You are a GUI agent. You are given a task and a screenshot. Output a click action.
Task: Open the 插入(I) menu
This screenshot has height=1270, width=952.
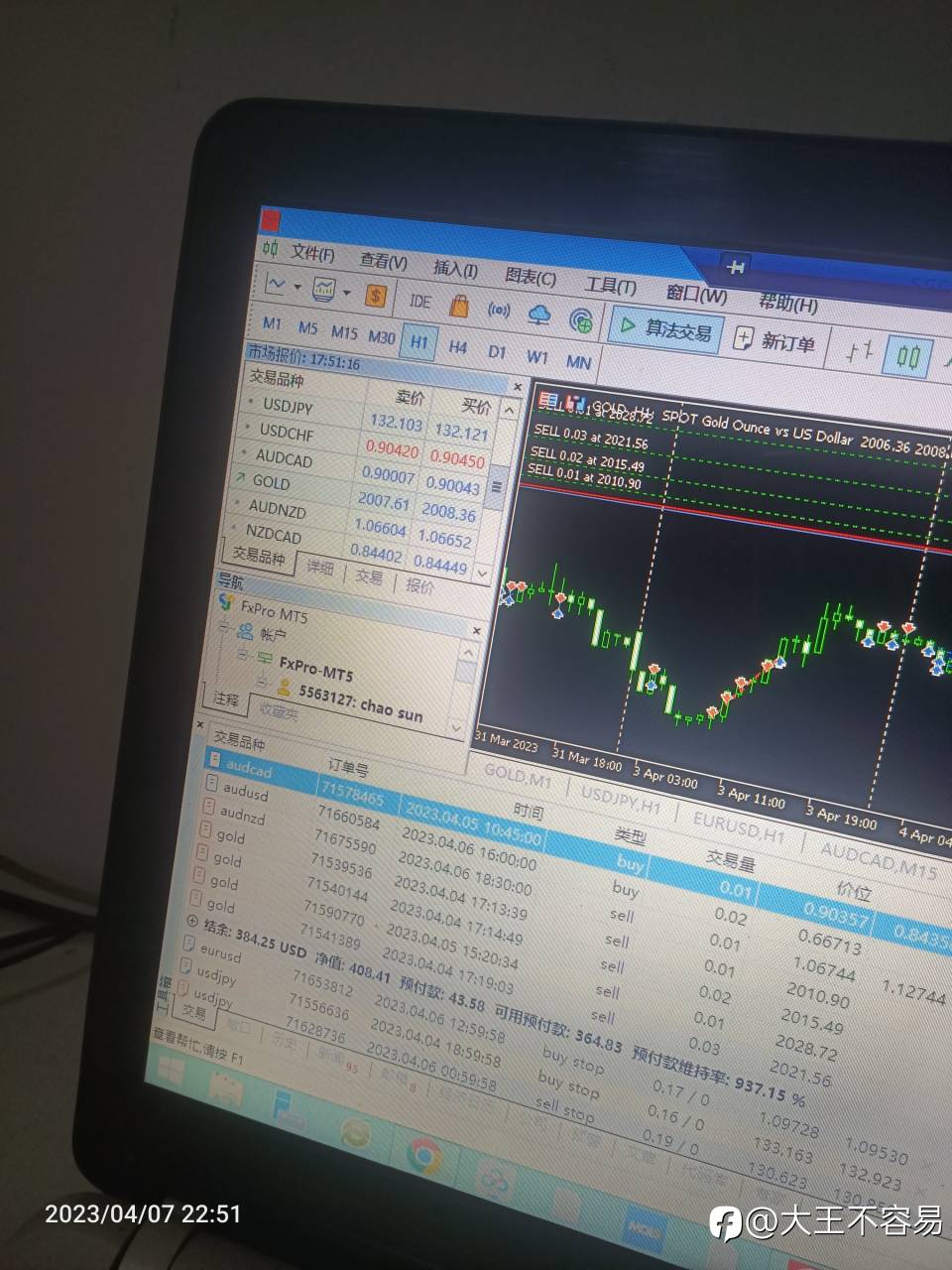[x=455, y=268]
